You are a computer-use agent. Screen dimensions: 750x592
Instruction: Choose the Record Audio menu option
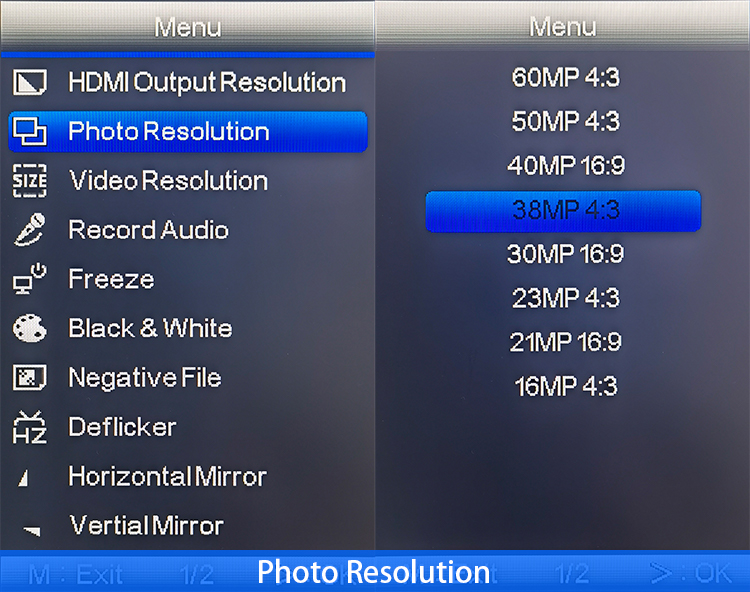pyautogui.click(x=148, y=230)
